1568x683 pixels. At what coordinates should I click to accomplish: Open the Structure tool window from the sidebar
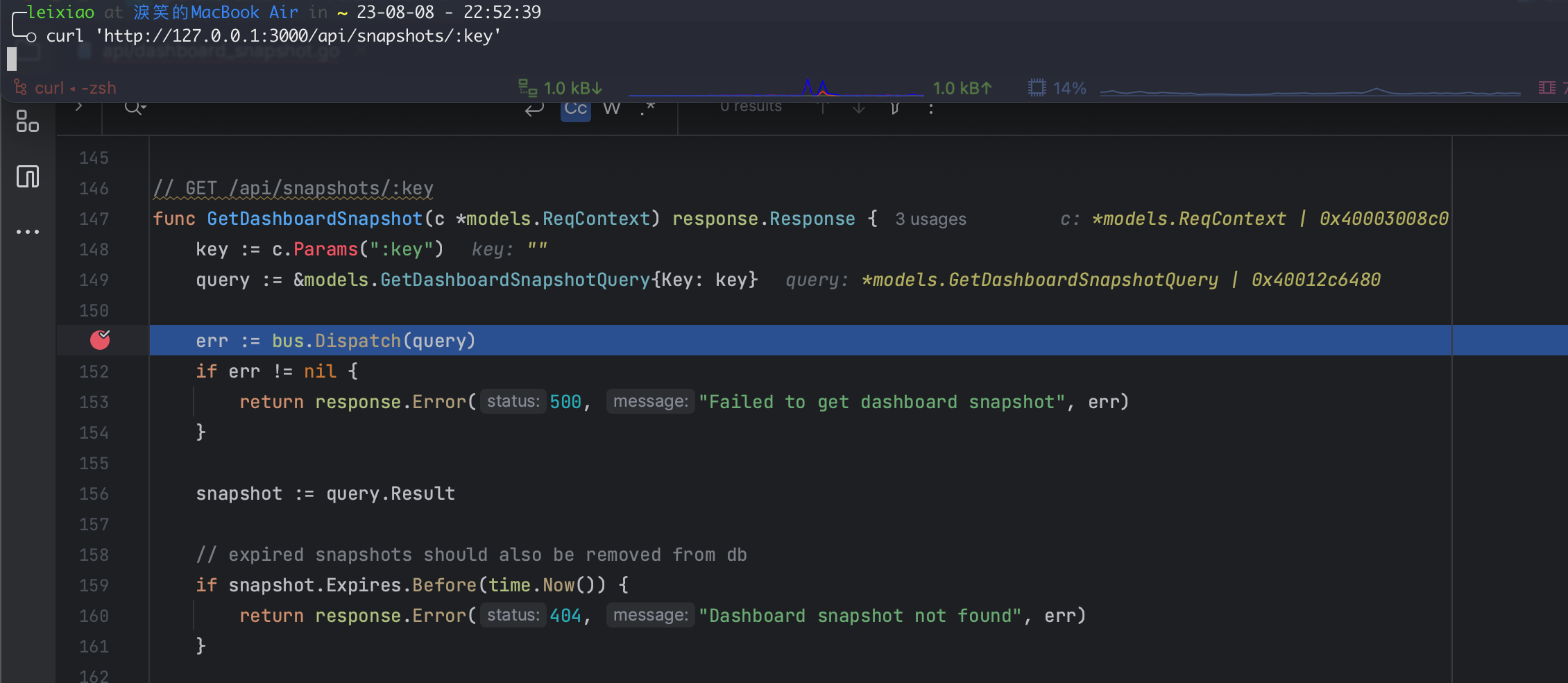tap(28, 122)
